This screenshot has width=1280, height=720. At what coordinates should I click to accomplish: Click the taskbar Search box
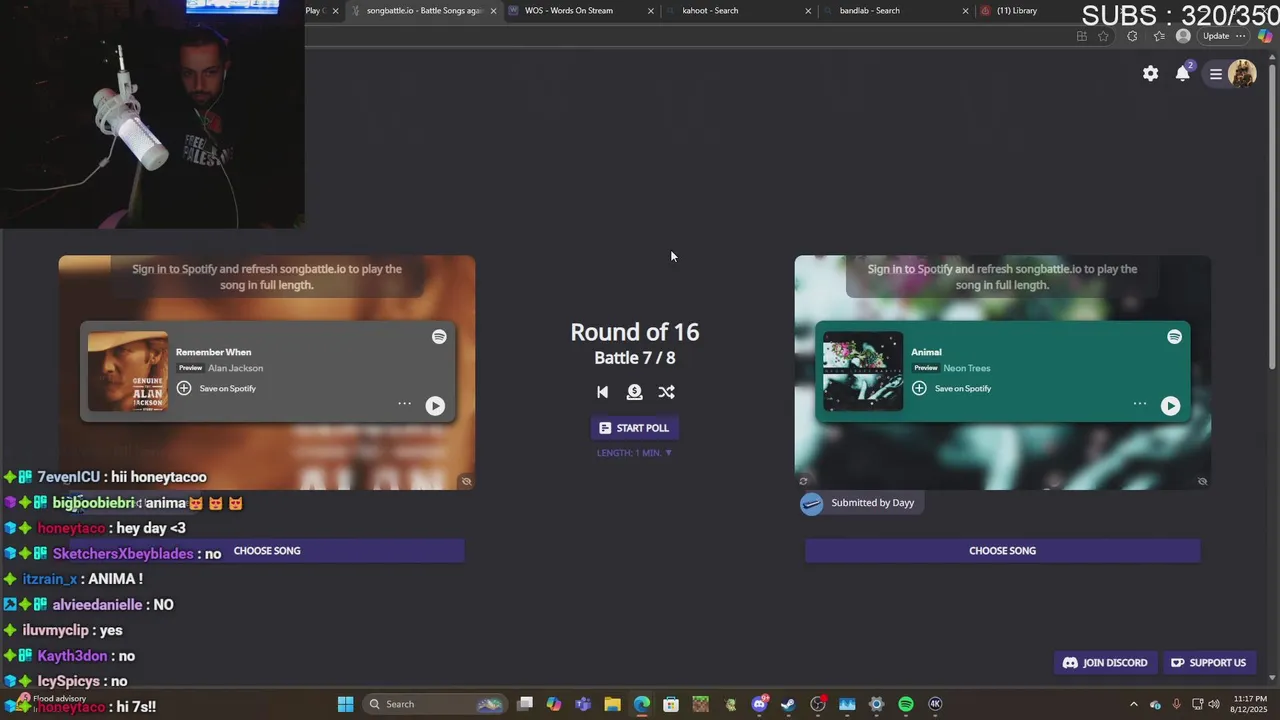pyautogui.click(x=434, y=704)
